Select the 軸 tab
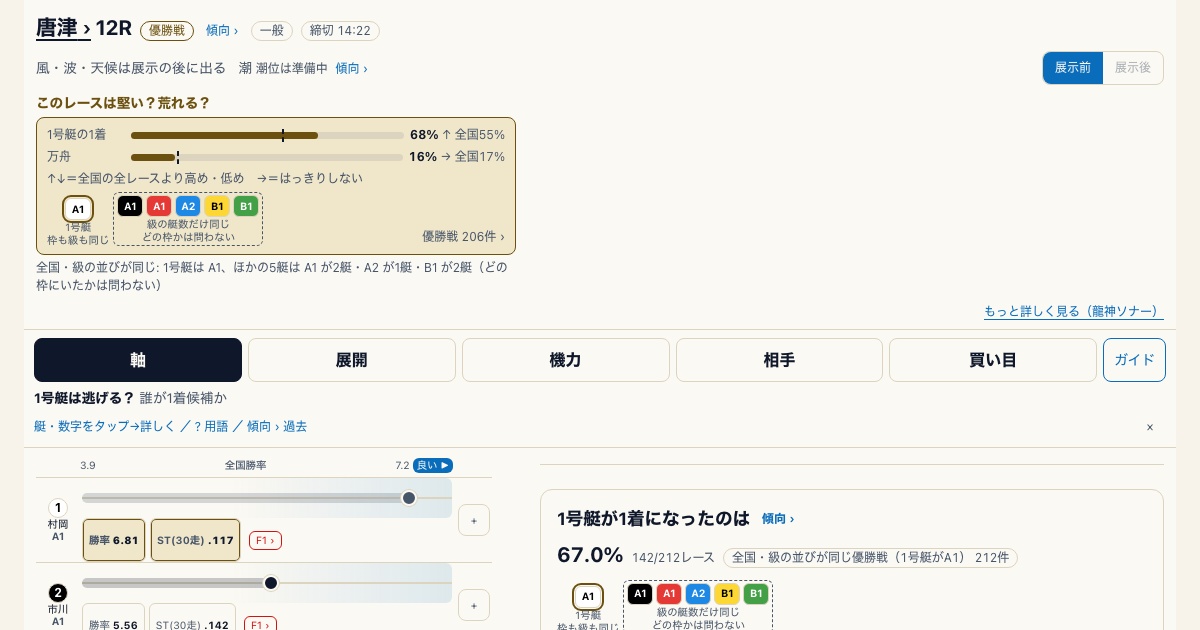 coord(138,360)
